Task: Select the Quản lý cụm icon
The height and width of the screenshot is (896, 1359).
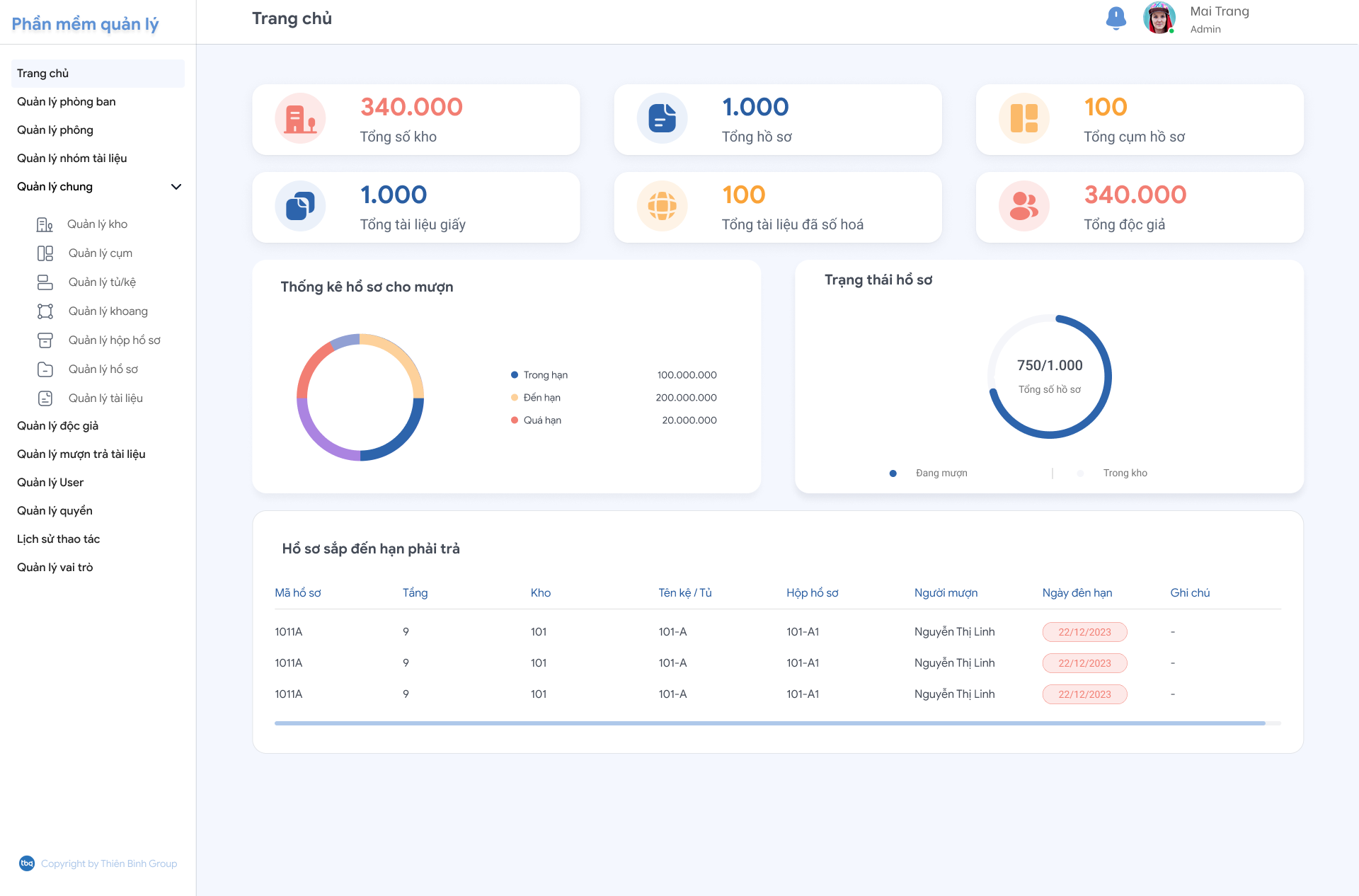Action: tap(45, 253)
